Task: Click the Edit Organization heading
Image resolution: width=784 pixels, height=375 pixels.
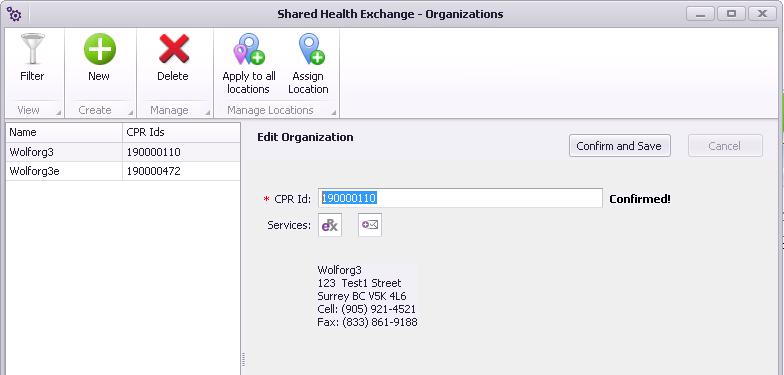Action: click(305, 137)
